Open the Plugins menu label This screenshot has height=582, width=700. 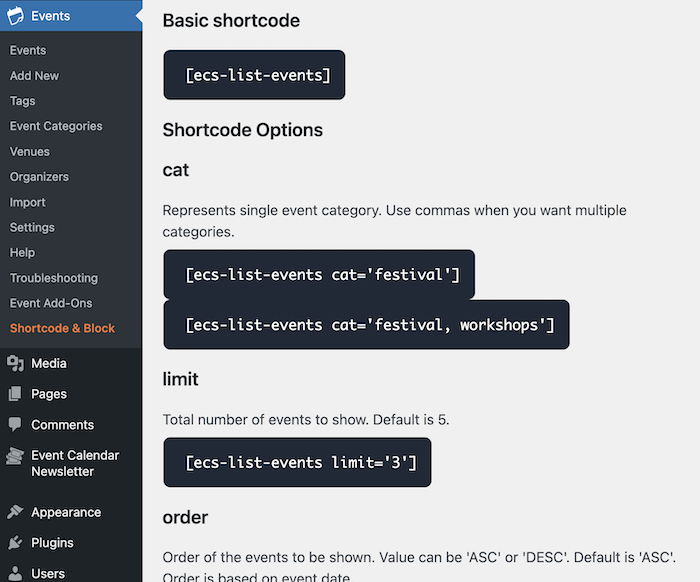(52, 543)
